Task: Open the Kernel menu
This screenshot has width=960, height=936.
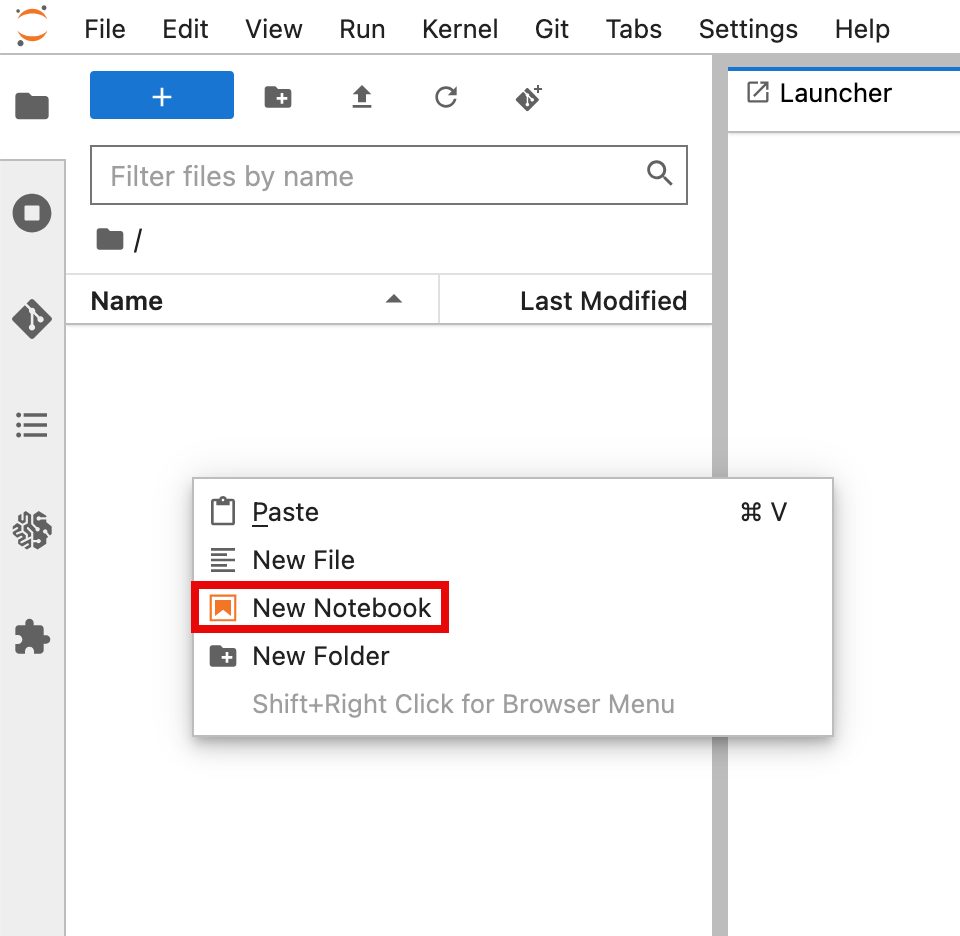Action: (460, 29)
